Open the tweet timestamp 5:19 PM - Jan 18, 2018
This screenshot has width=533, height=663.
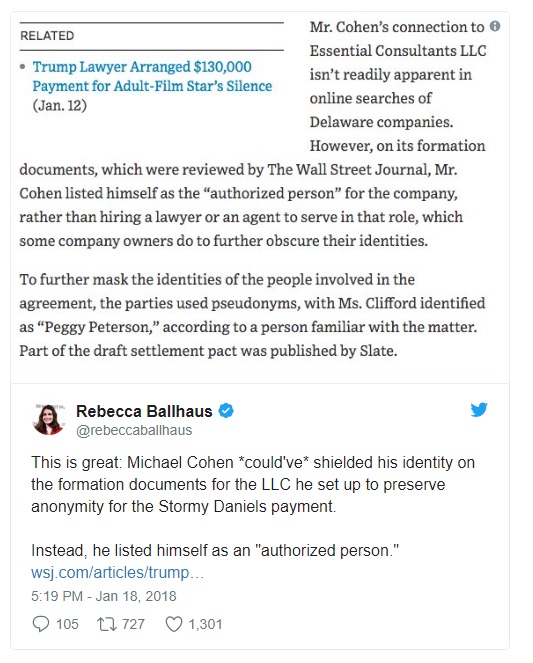(x=104, y=596)
